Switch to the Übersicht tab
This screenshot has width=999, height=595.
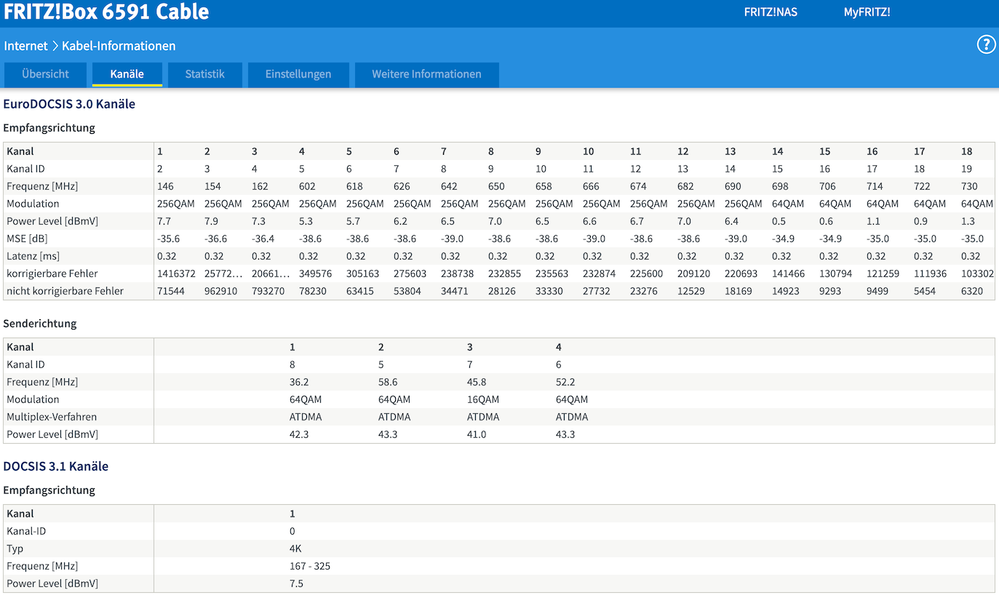tap(45, 75)
